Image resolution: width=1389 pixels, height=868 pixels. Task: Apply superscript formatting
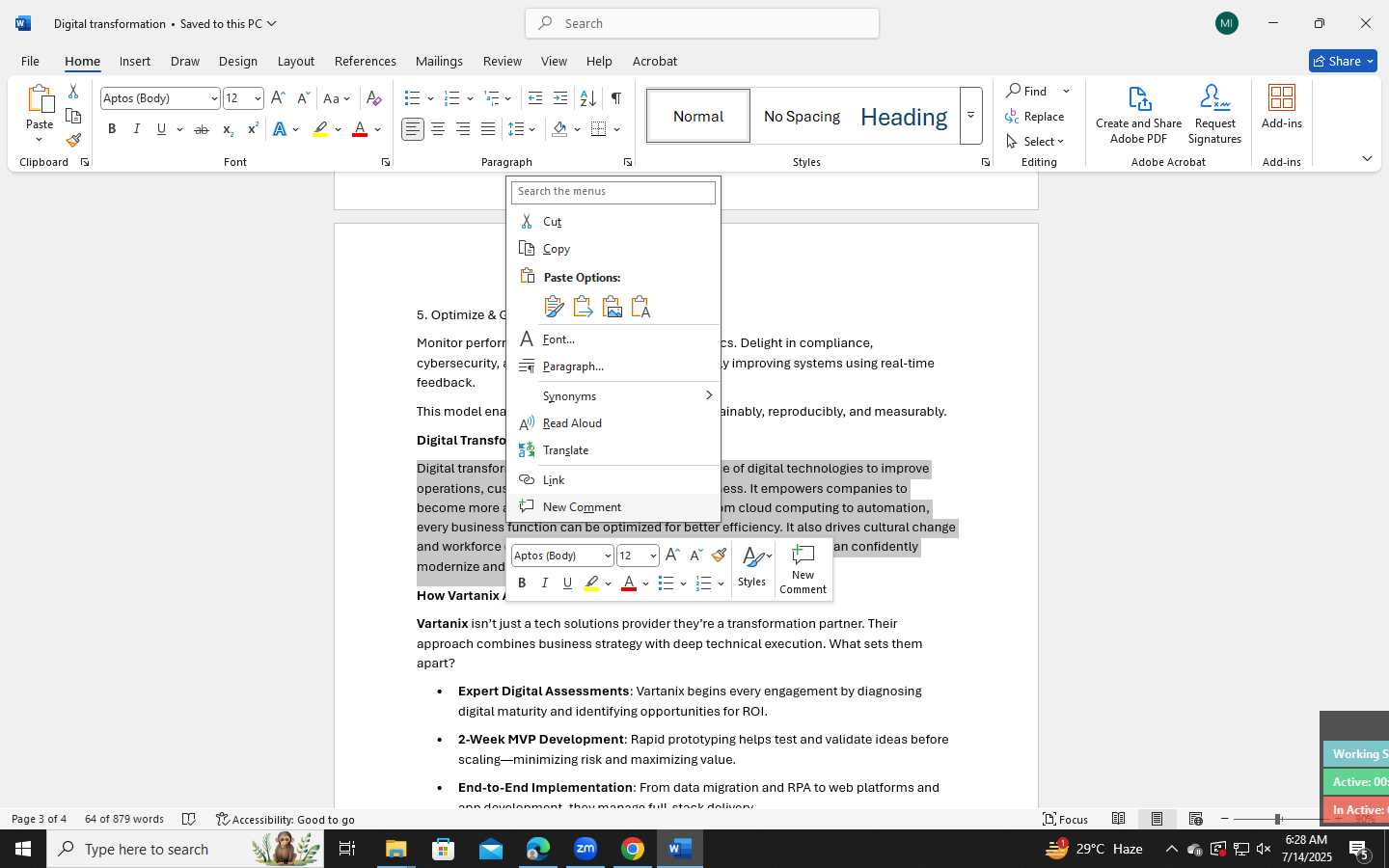click(x=253, y=129)
